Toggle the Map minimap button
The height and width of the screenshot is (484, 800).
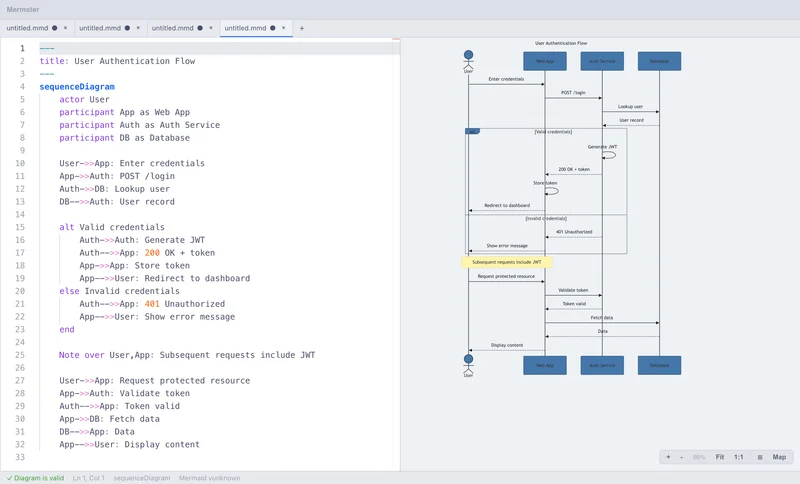coord(779,457)
